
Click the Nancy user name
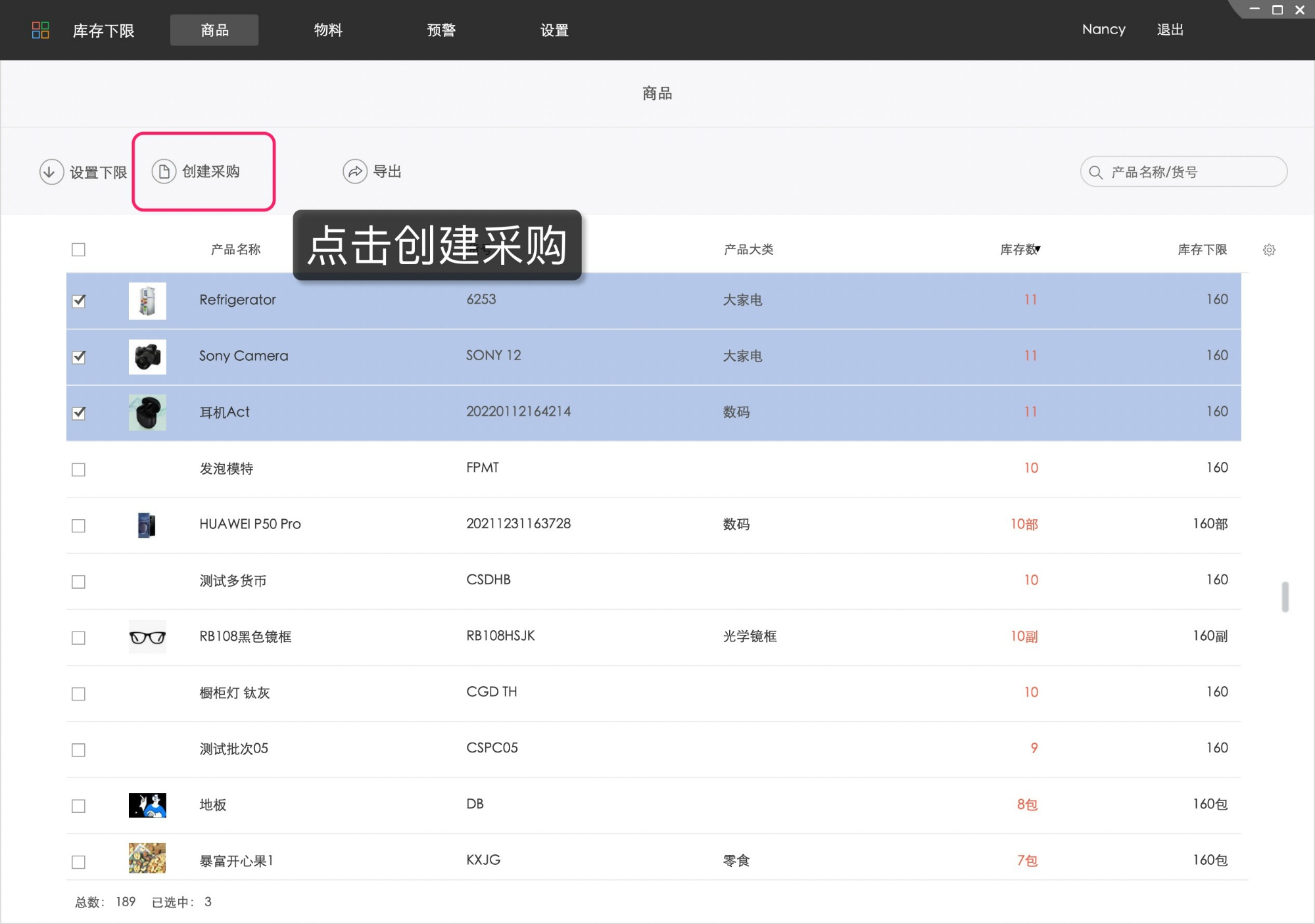[x=1104, y=30]
